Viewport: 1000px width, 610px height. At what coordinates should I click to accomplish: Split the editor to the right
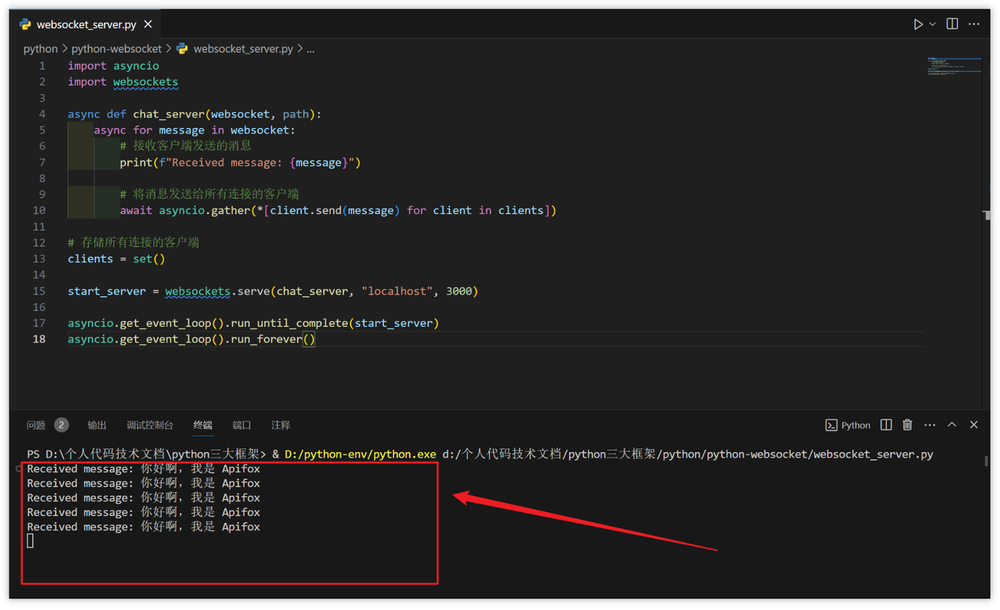pos(952,24)
